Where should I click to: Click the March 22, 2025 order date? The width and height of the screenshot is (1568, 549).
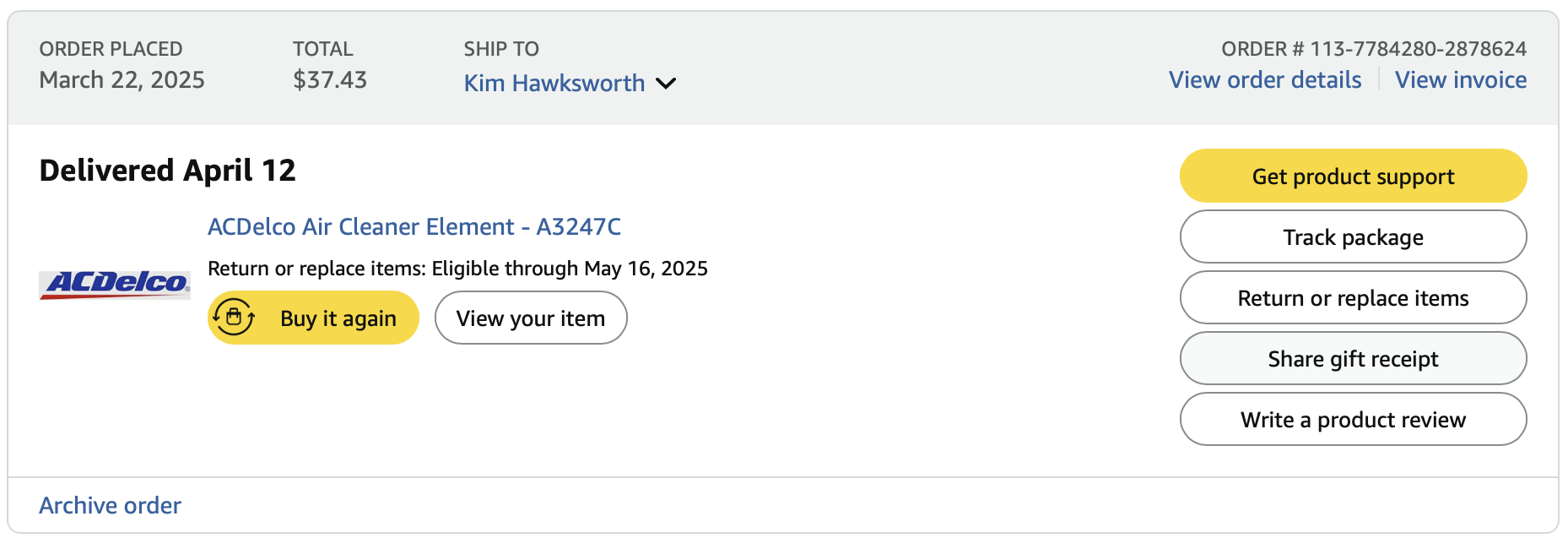point(122,79)
